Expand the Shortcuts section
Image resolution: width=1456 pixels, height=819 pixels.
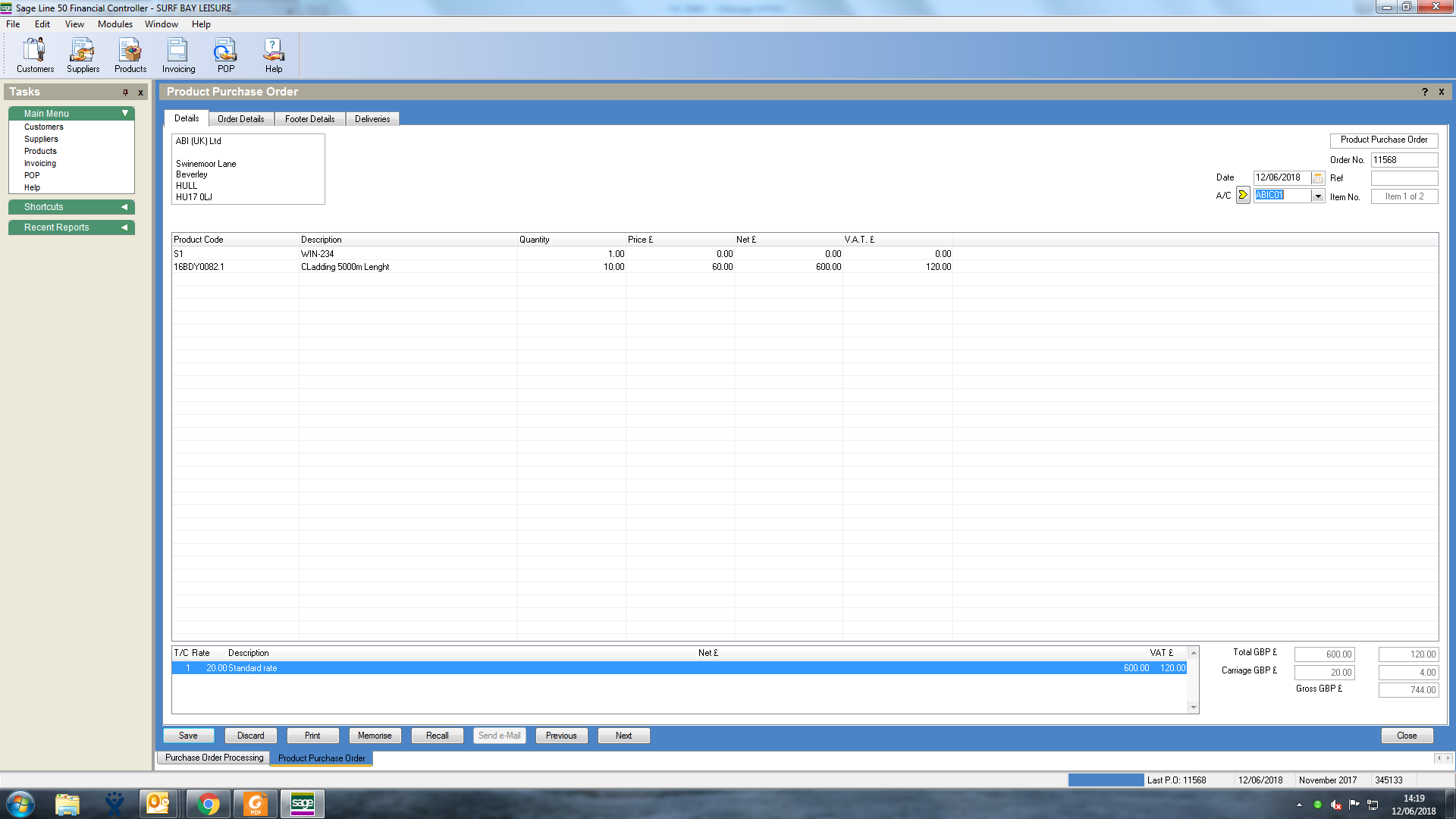(x=124, y=207)
